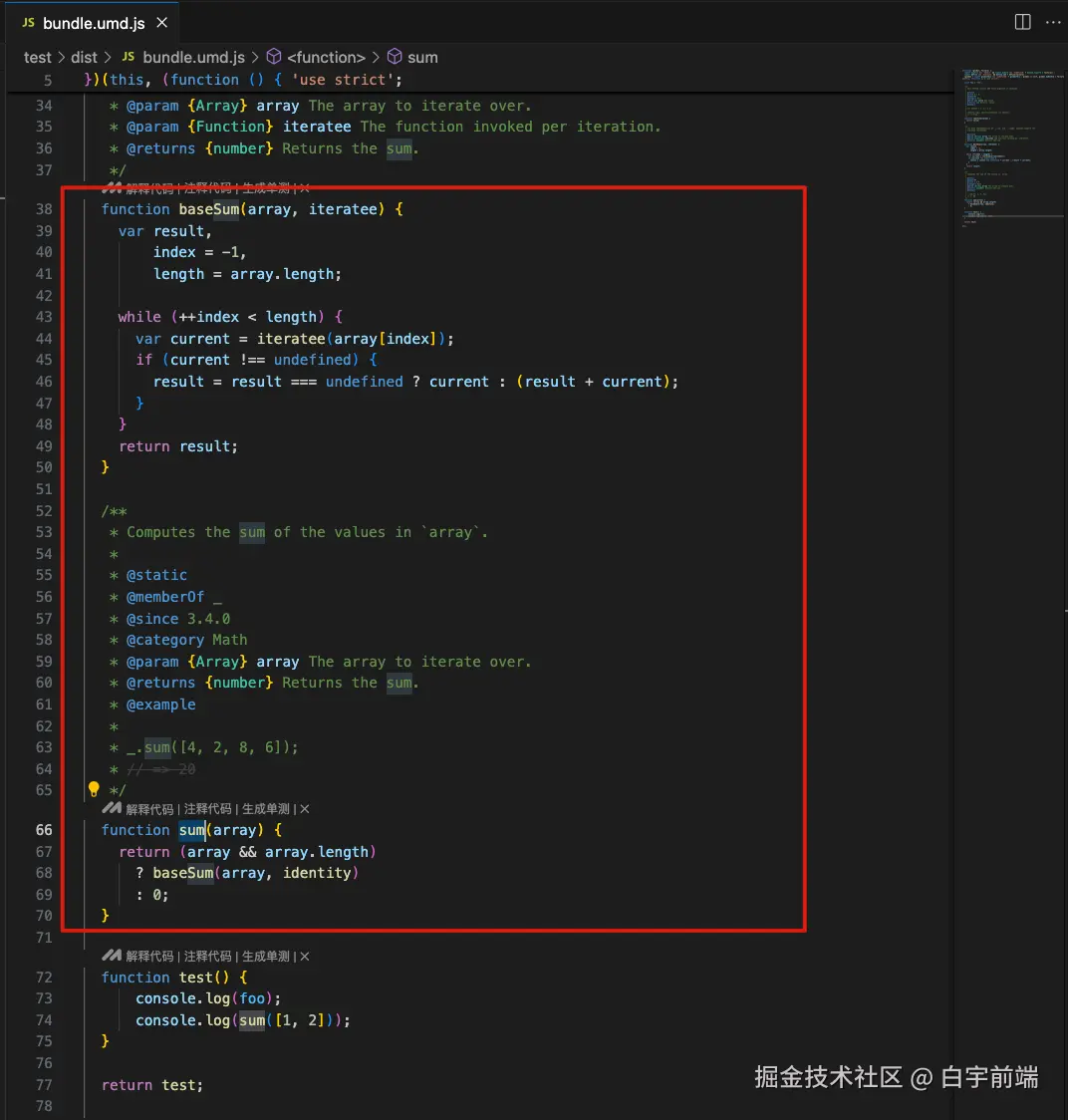Screen dimensions: 1068x1120
Task: Click sum call inside console.log line 74
Action: pyautogui.click(x=251, y=1020)
